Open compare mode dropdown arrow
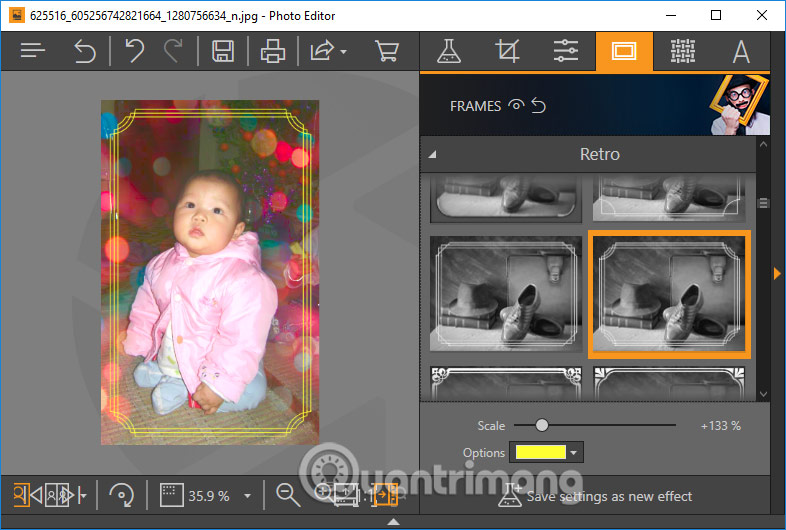786x530 pixels. (82, 496)
